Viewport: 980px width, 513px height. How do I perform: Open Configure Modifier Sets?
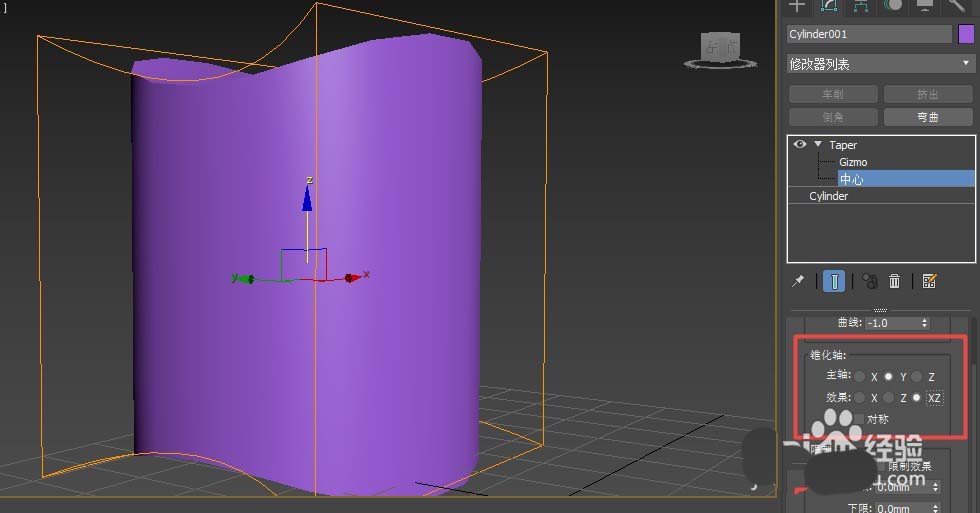929,281
